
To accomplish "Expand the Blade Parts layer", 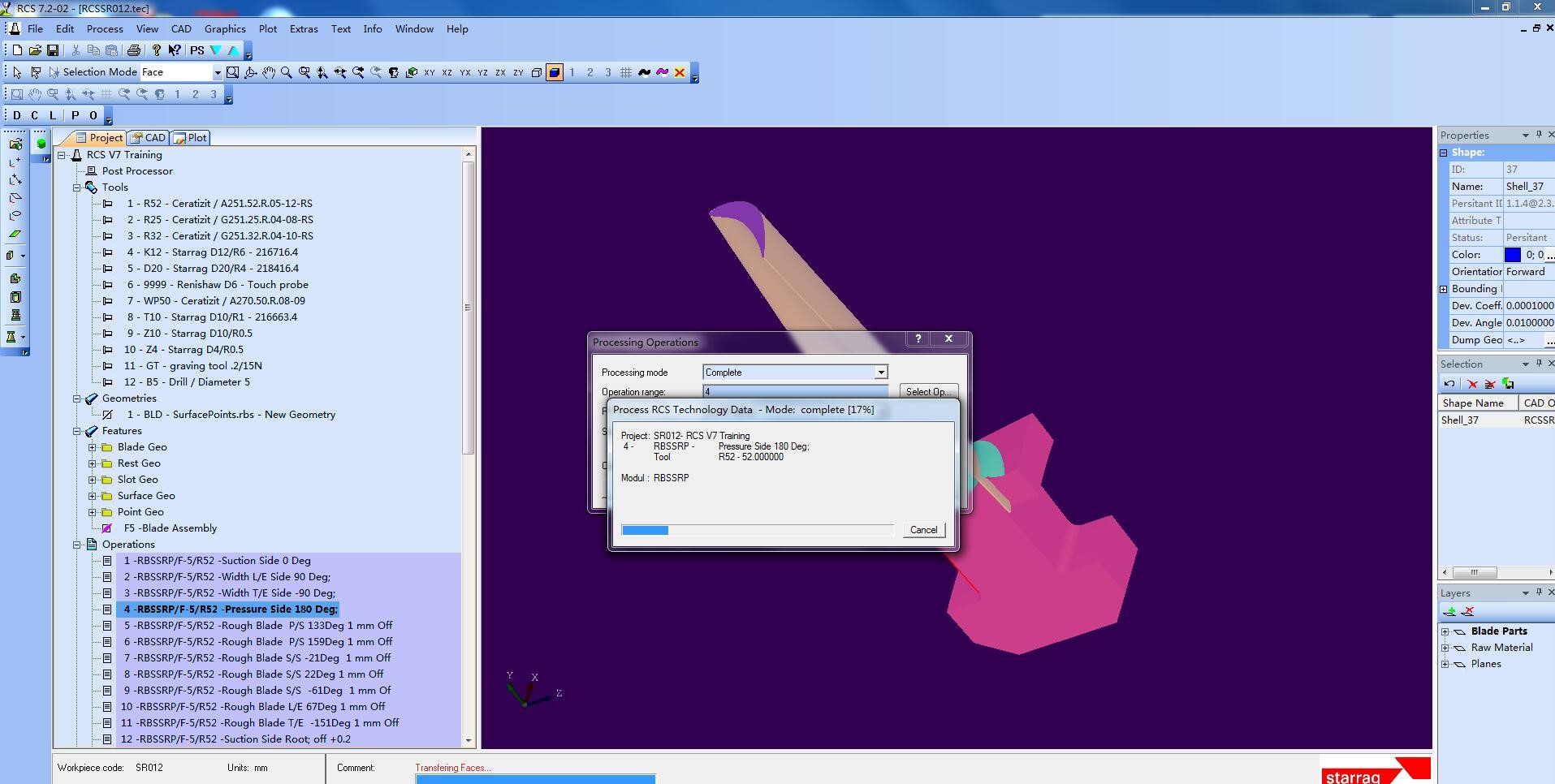I will (1445, 631).
